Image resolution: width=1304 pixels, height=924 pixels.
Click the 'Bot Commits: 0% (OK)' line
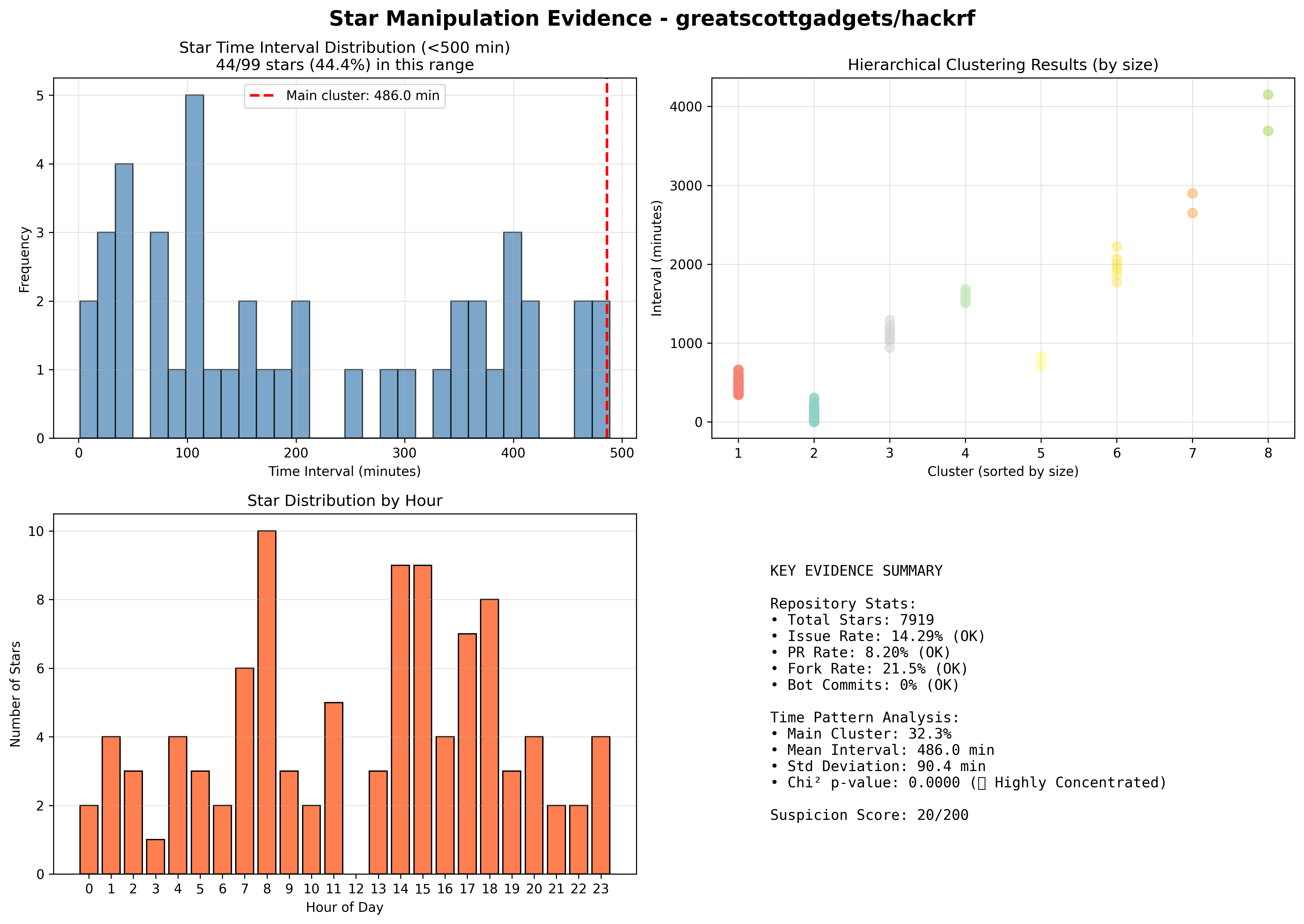865,684
